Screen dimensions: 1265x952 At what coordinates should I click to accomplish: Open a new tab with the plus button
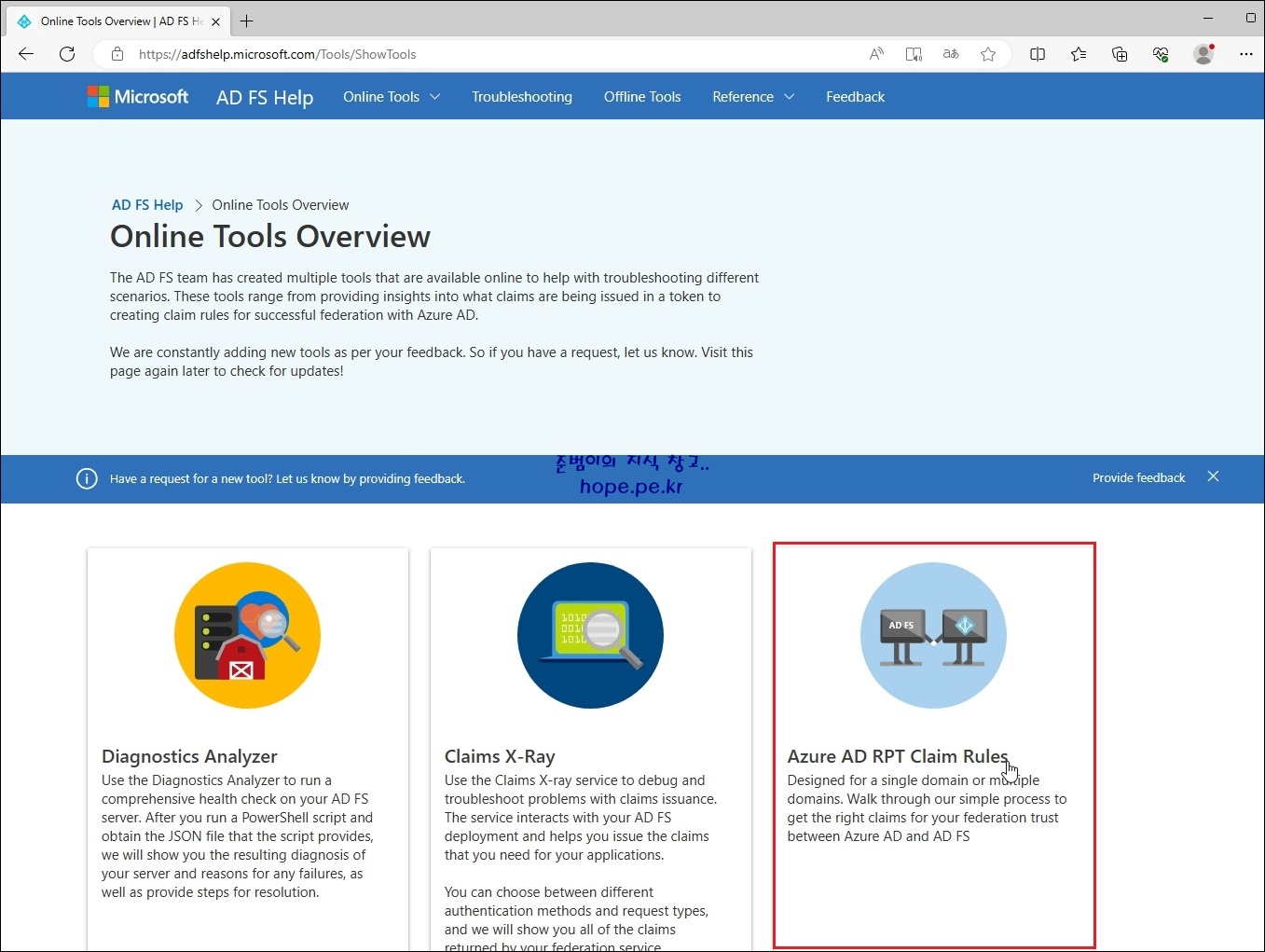click(x=246, y=21)
